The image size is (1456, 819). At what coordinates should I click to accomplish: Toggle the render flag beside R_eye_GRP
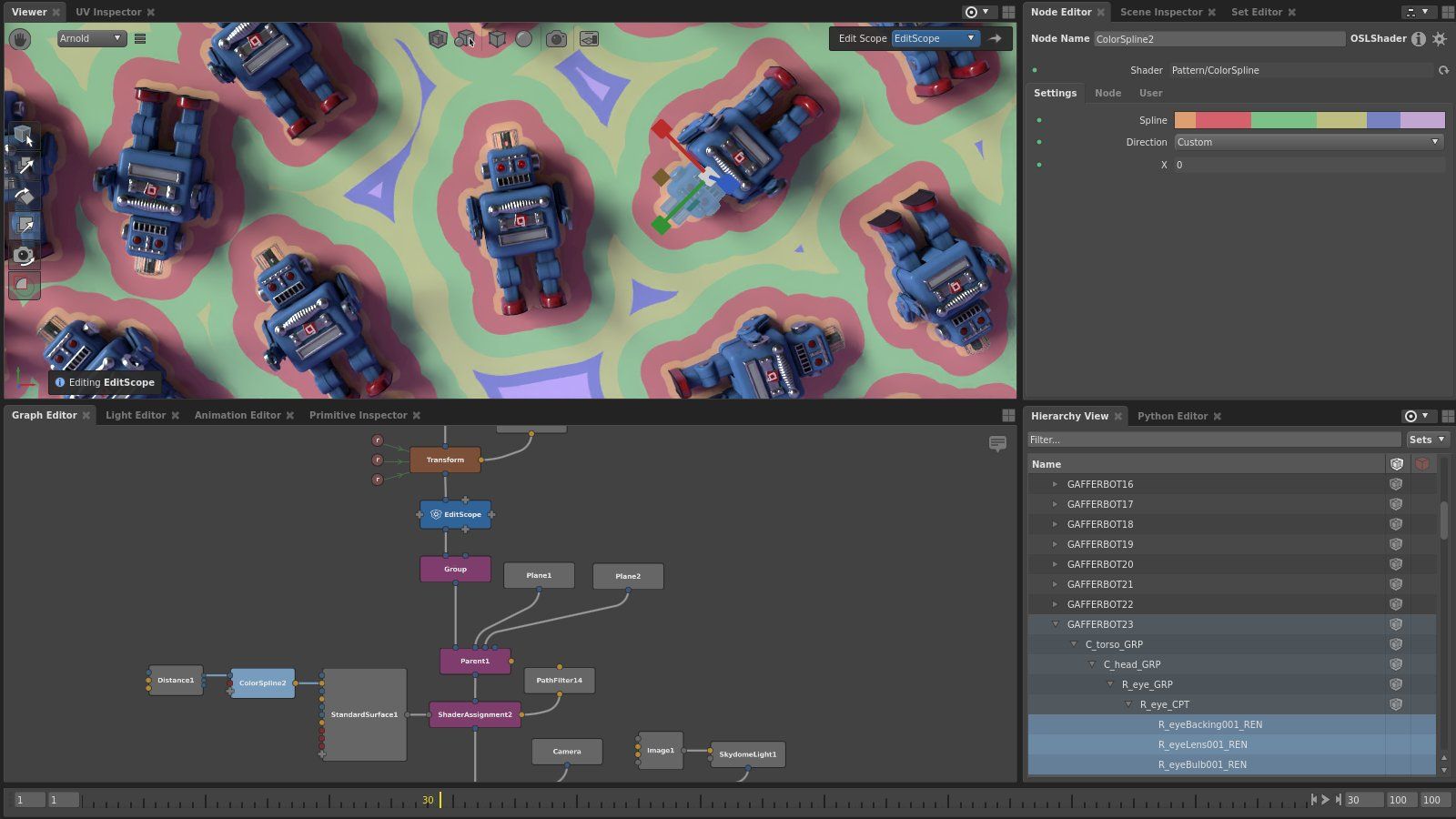point(1396,683)
